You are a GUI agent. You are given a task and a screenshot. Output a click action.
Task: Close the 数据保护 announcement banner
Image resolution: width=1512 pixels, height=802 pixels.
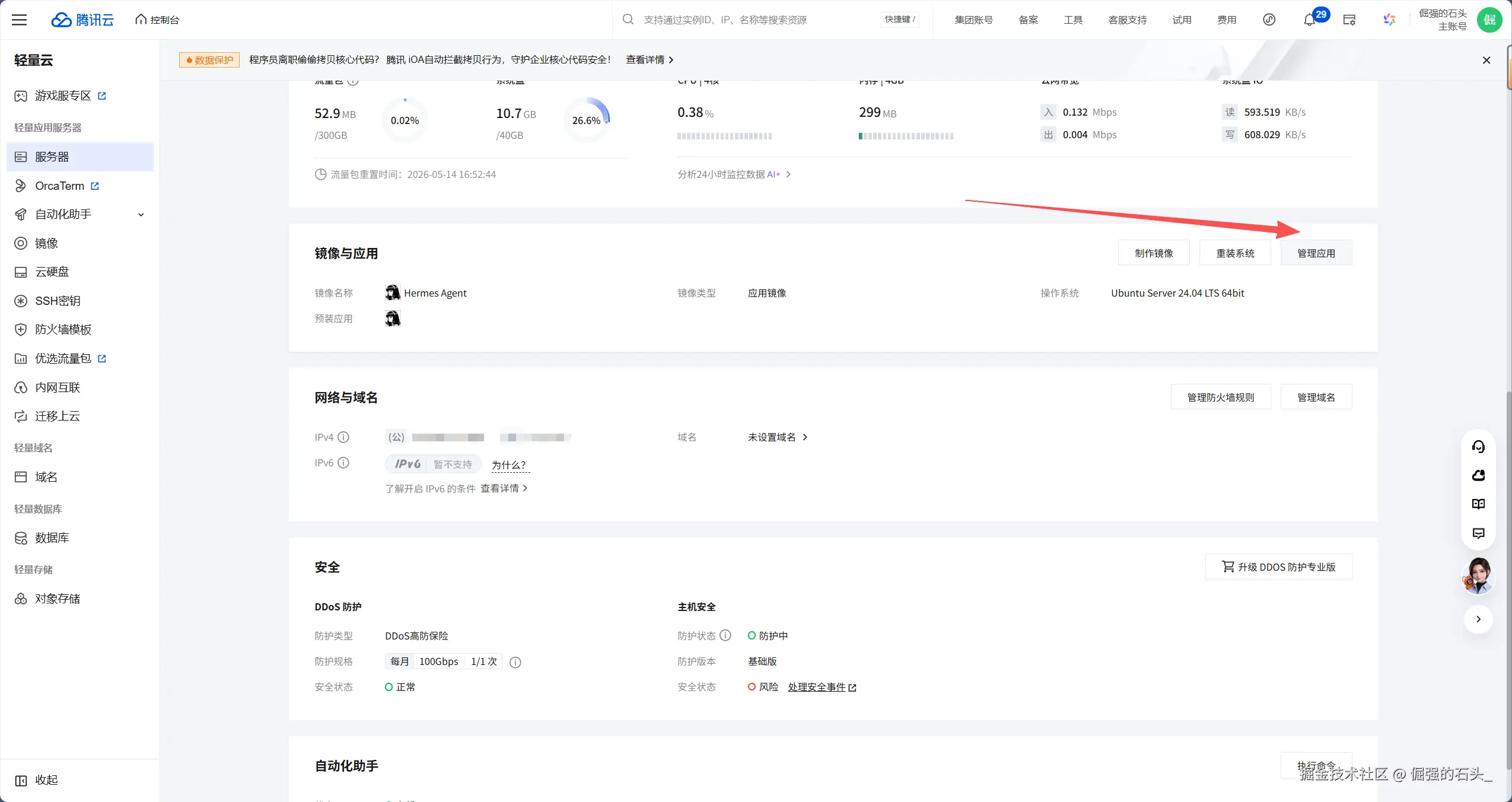(1486, 60)
